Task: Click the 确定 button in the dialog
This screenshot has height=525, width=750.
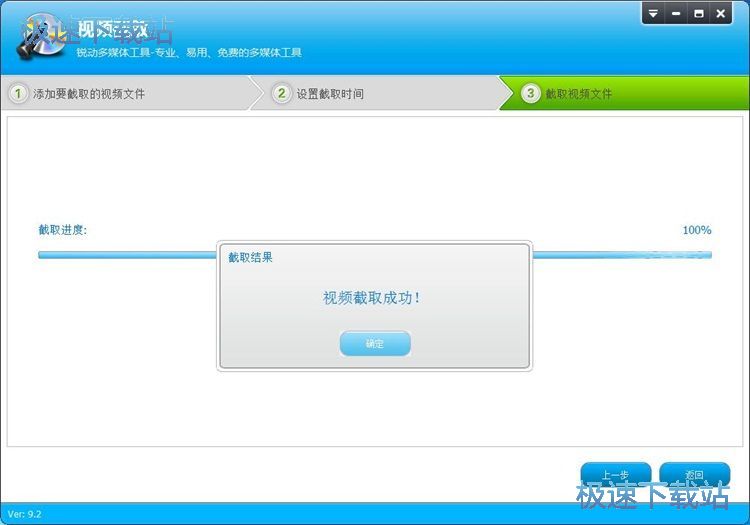Action: [375, 343]
